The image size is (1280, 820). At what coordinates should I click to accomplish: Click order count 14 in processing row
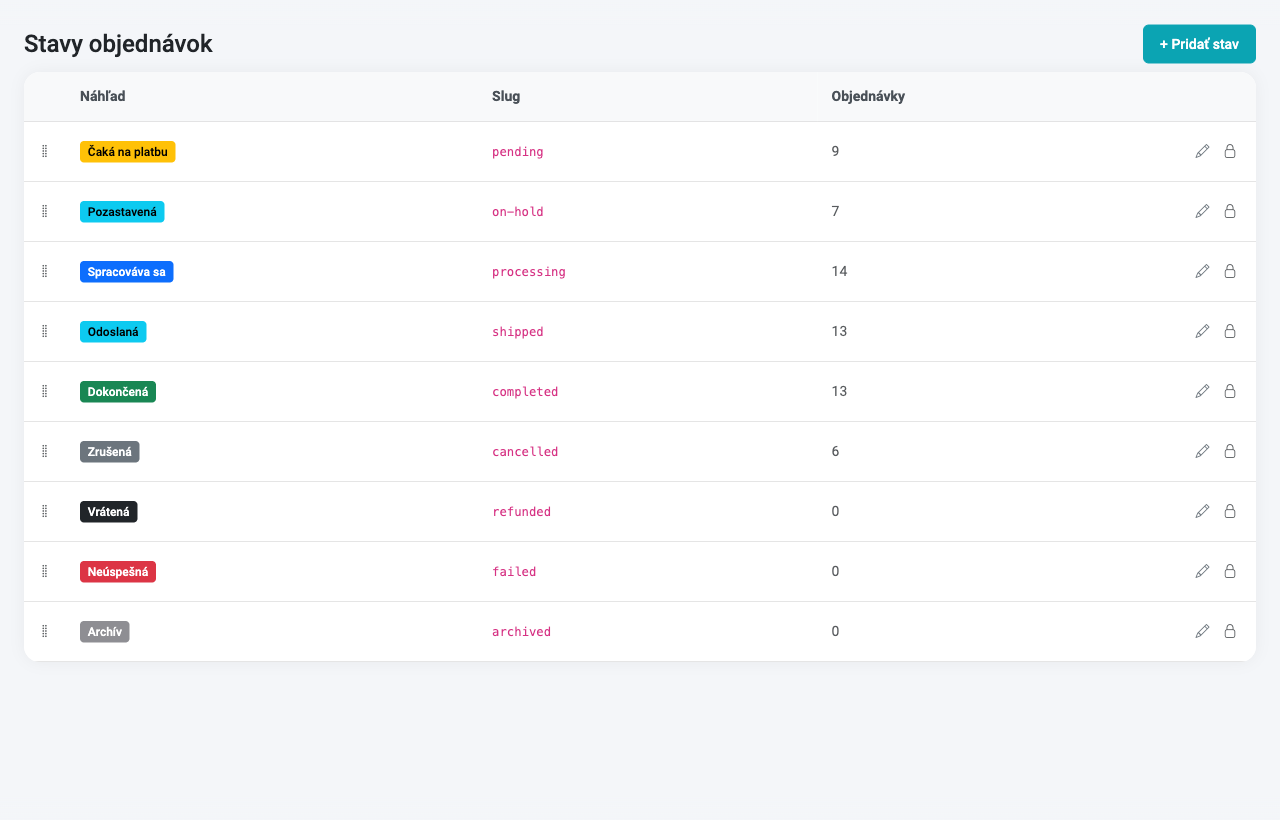(x=839, y=271)
